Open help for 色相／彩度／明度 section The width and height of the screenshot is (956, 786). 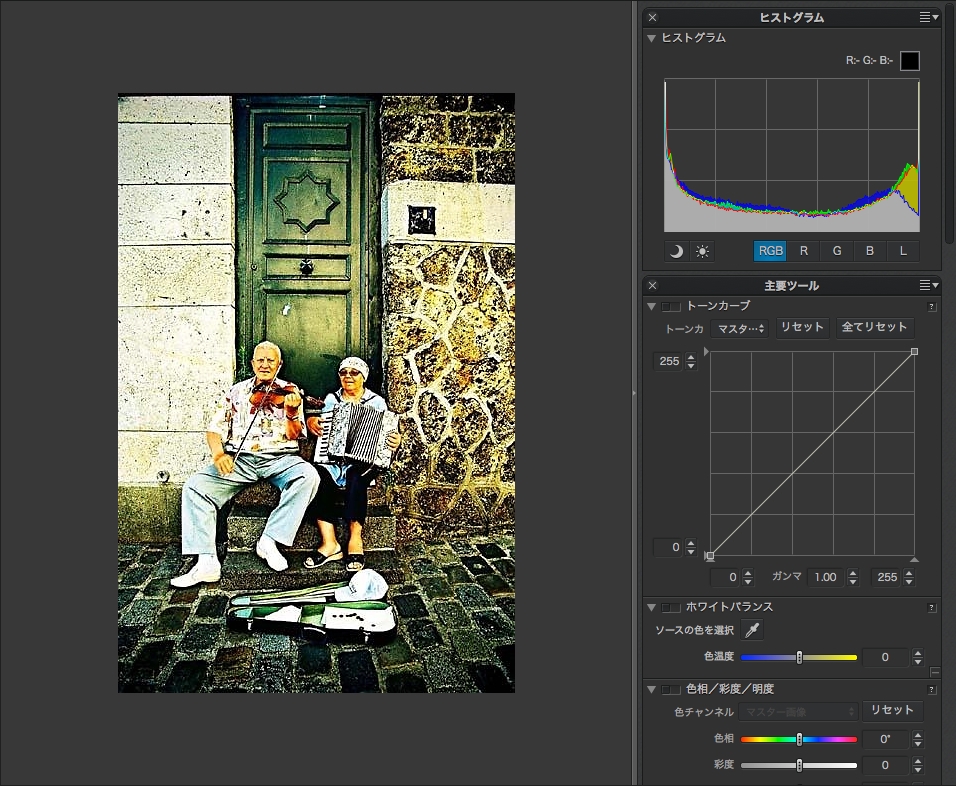click(932, 689)
